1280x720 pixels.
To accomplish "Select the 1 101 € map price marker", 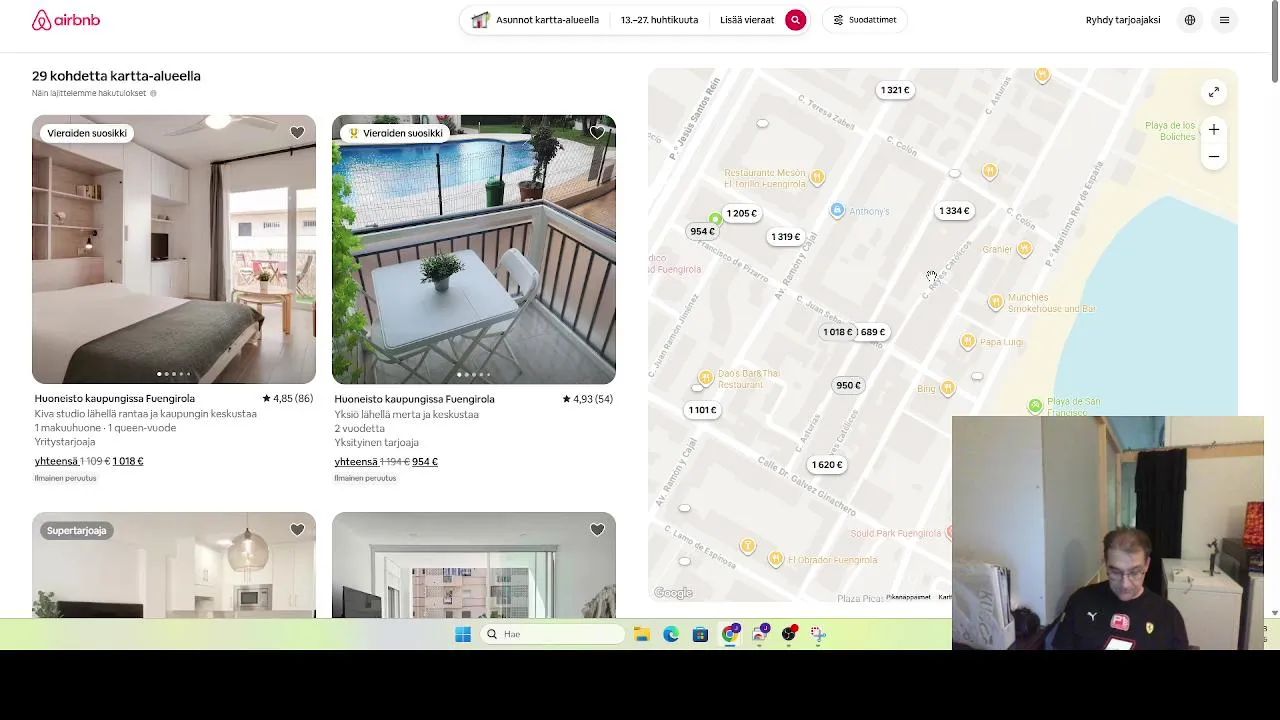I will [x=702, y=410].
